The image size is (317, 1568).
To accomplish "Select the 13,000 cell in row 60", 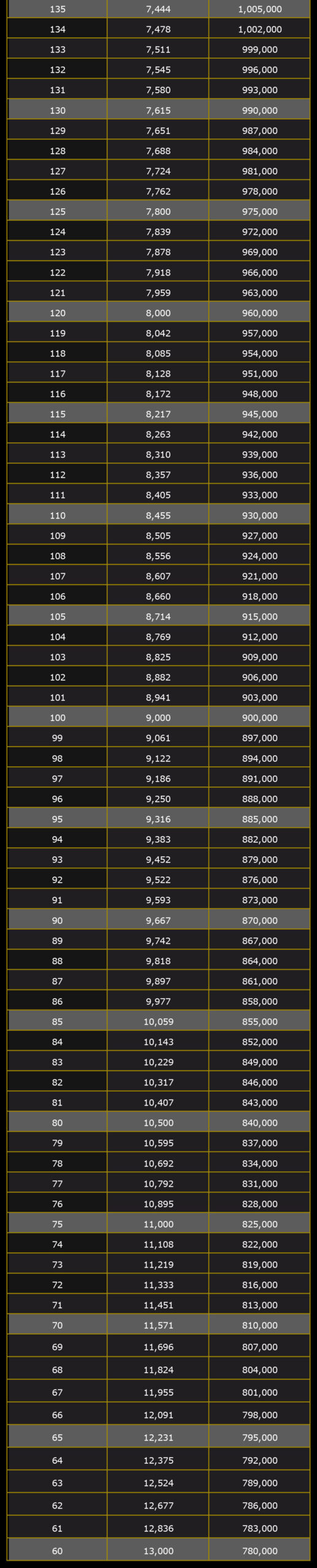I will [x=158, y=1550].
